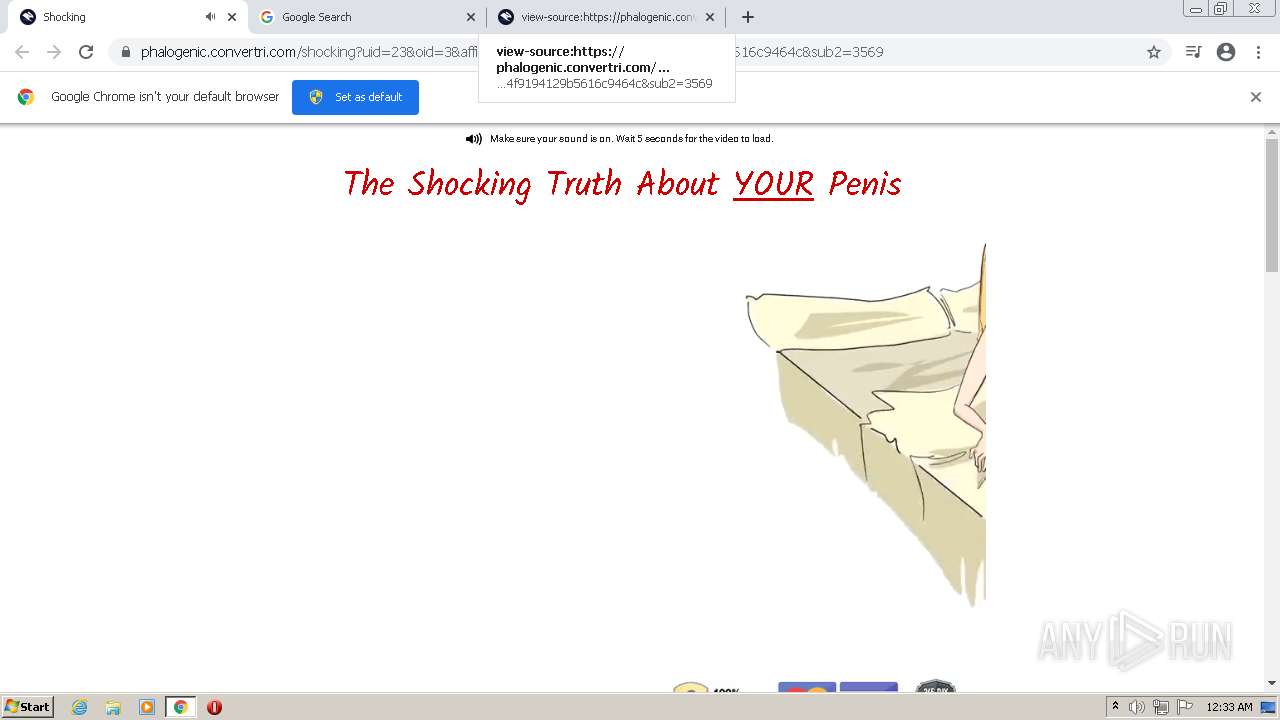Bookmark this page with star icon
The height and width of the screenshot is (720, 1280).
pyautogui.click(x=1154, y=52)
